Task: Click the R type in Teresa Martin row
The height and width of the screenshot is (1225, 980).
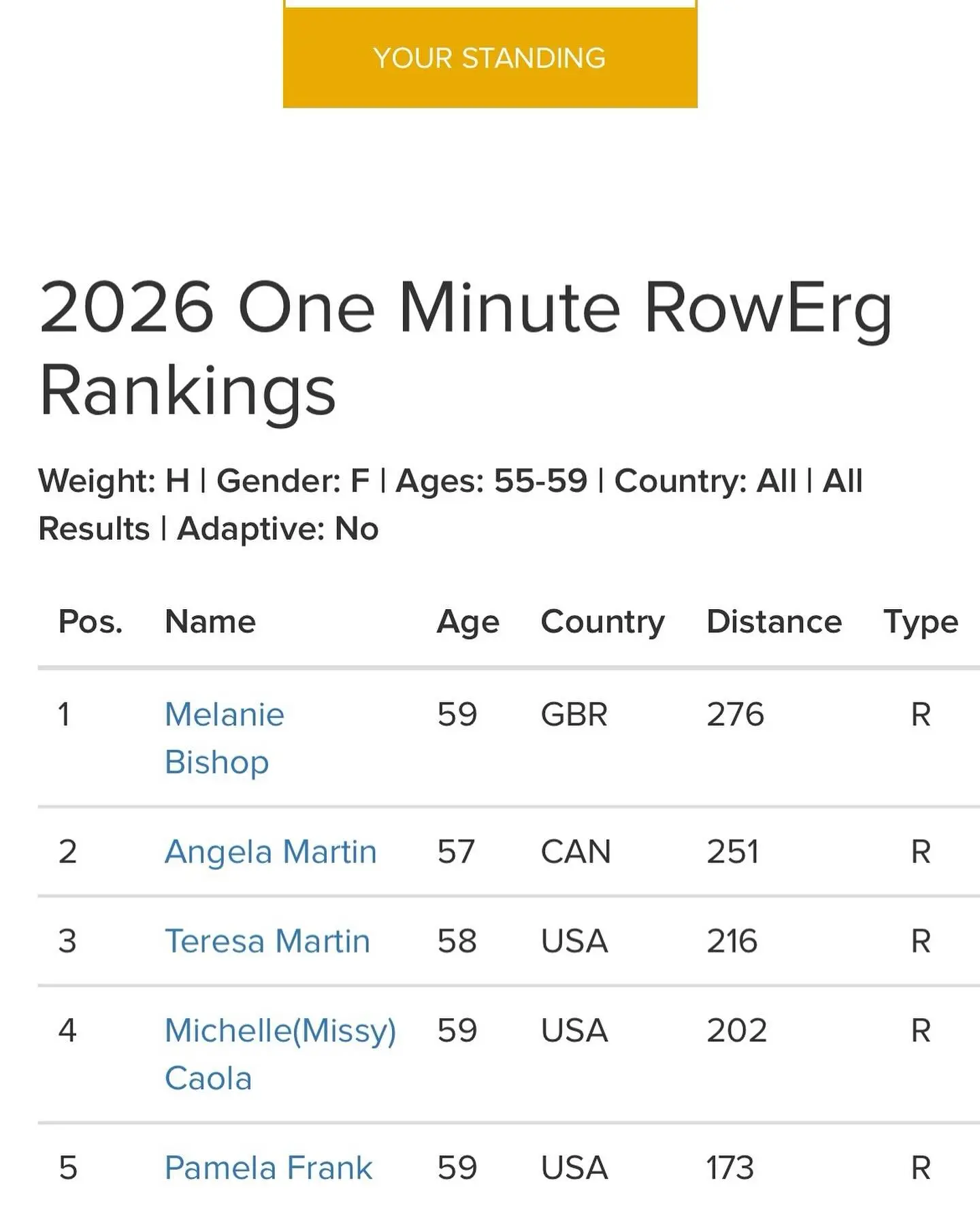Action: click(x=921, y=941)
